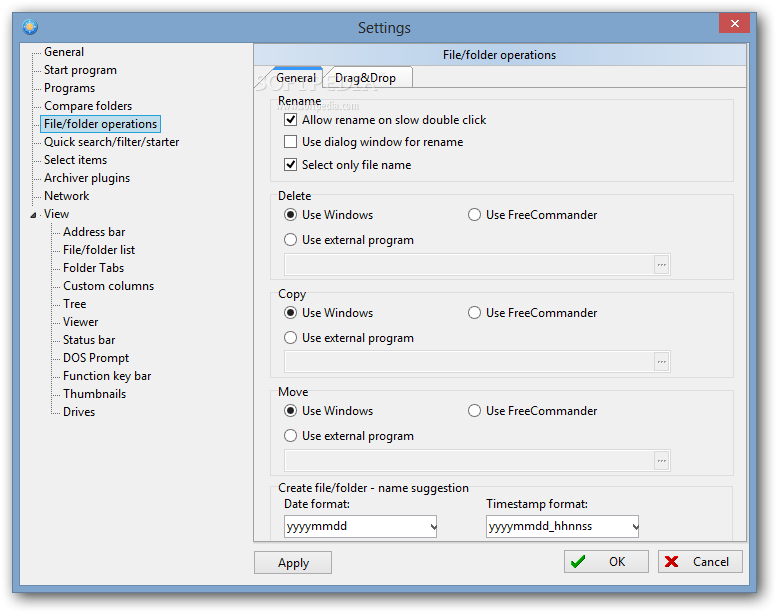This screenshot has width=777, height=613.
Task: Click the Copy external program path field
Action: pos(469,362)
